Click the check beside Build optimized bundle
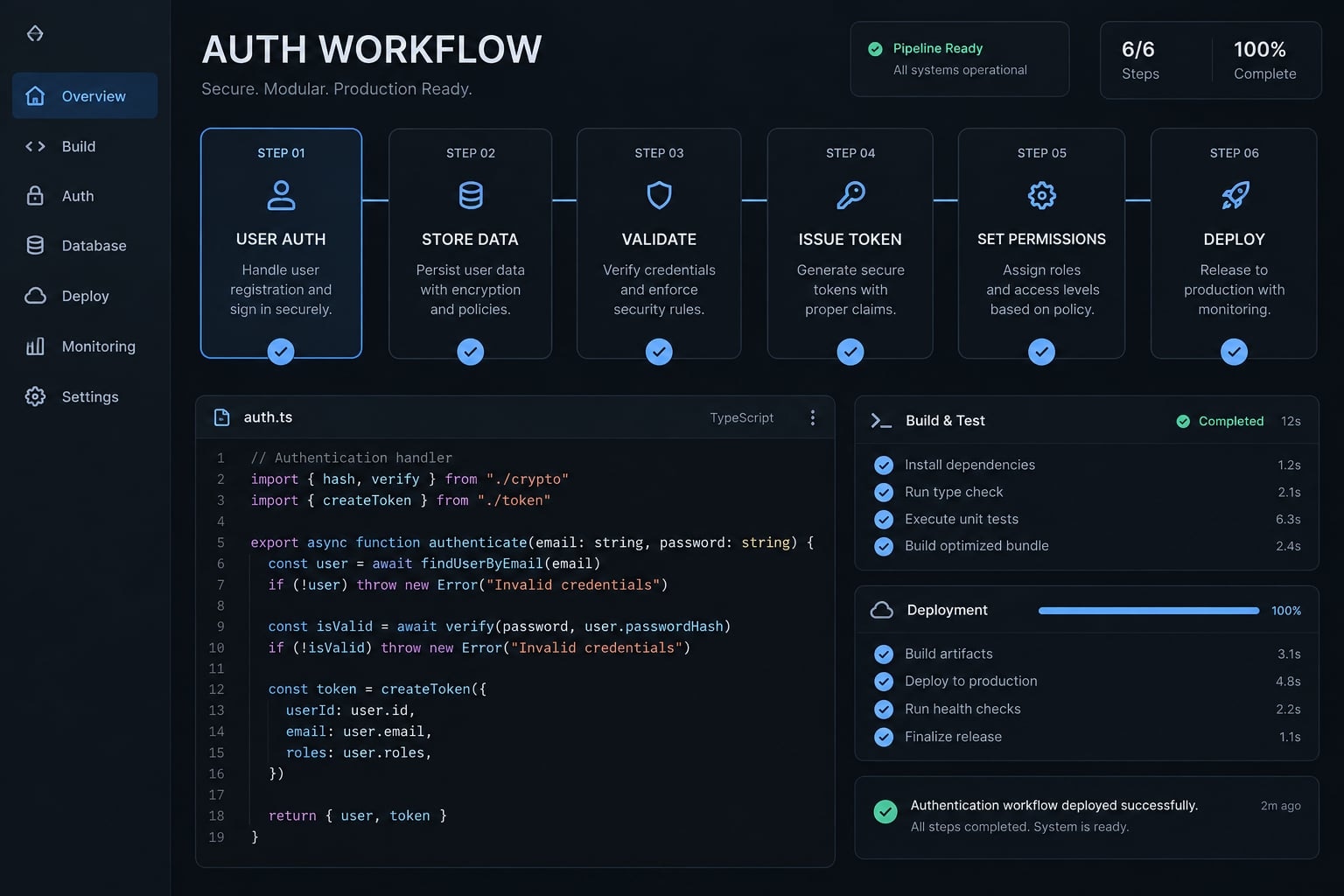The height and width of the screenshot is (896, 1344). [884, 546]
